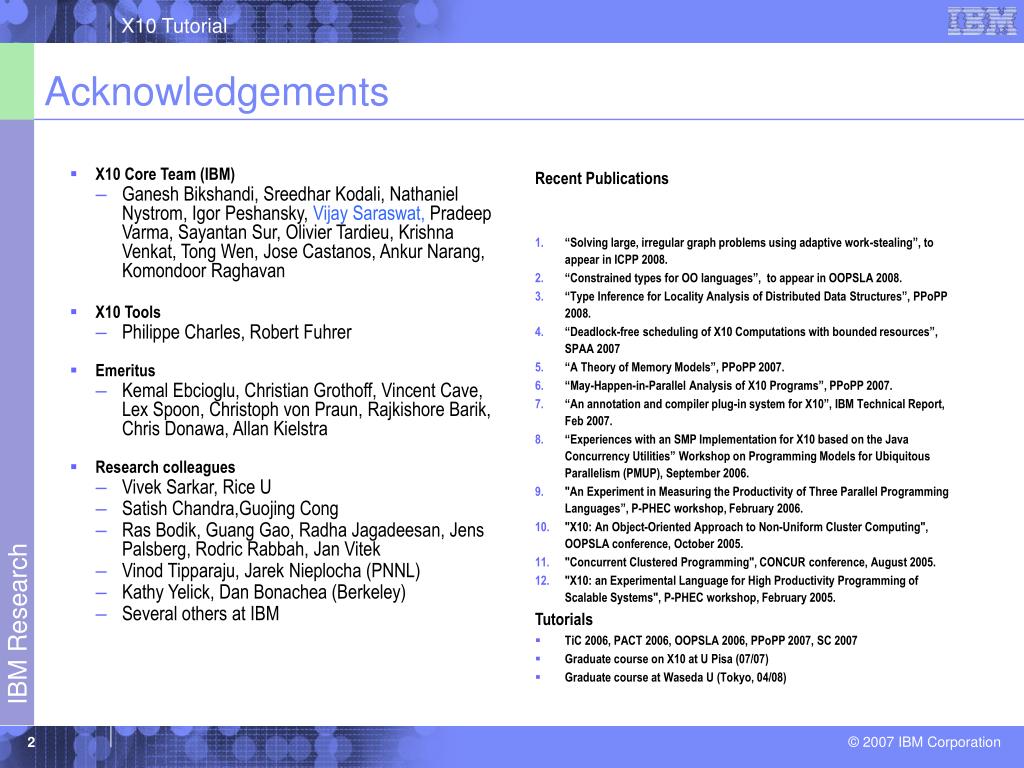Click 'Komondoor Raghavan' in the core team list
This screenshot has width=1024, height=768.
(203, 271)
